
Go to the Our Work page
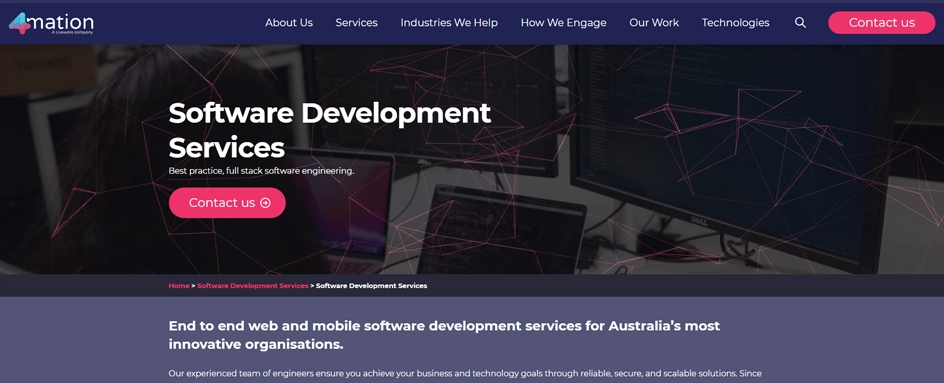click(x=654, y=23)
